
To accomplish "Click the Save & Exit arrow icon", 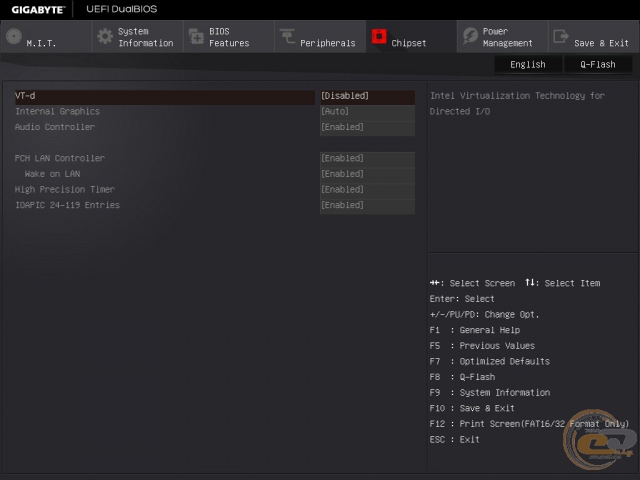I will (561, 36).
